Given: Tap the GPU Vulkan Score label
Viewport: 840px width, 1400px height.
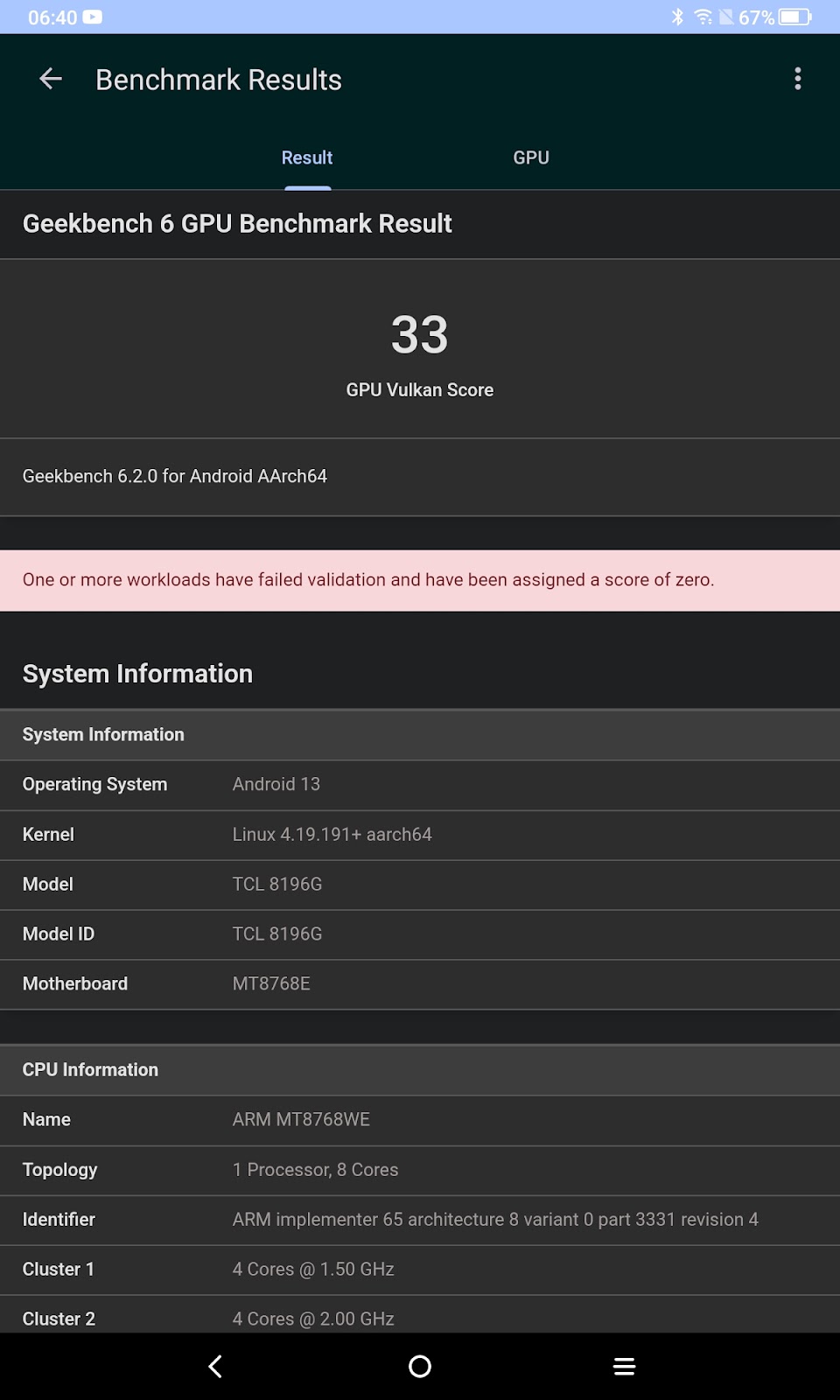Looking at the screenshot, I should (x=420, y=390).
